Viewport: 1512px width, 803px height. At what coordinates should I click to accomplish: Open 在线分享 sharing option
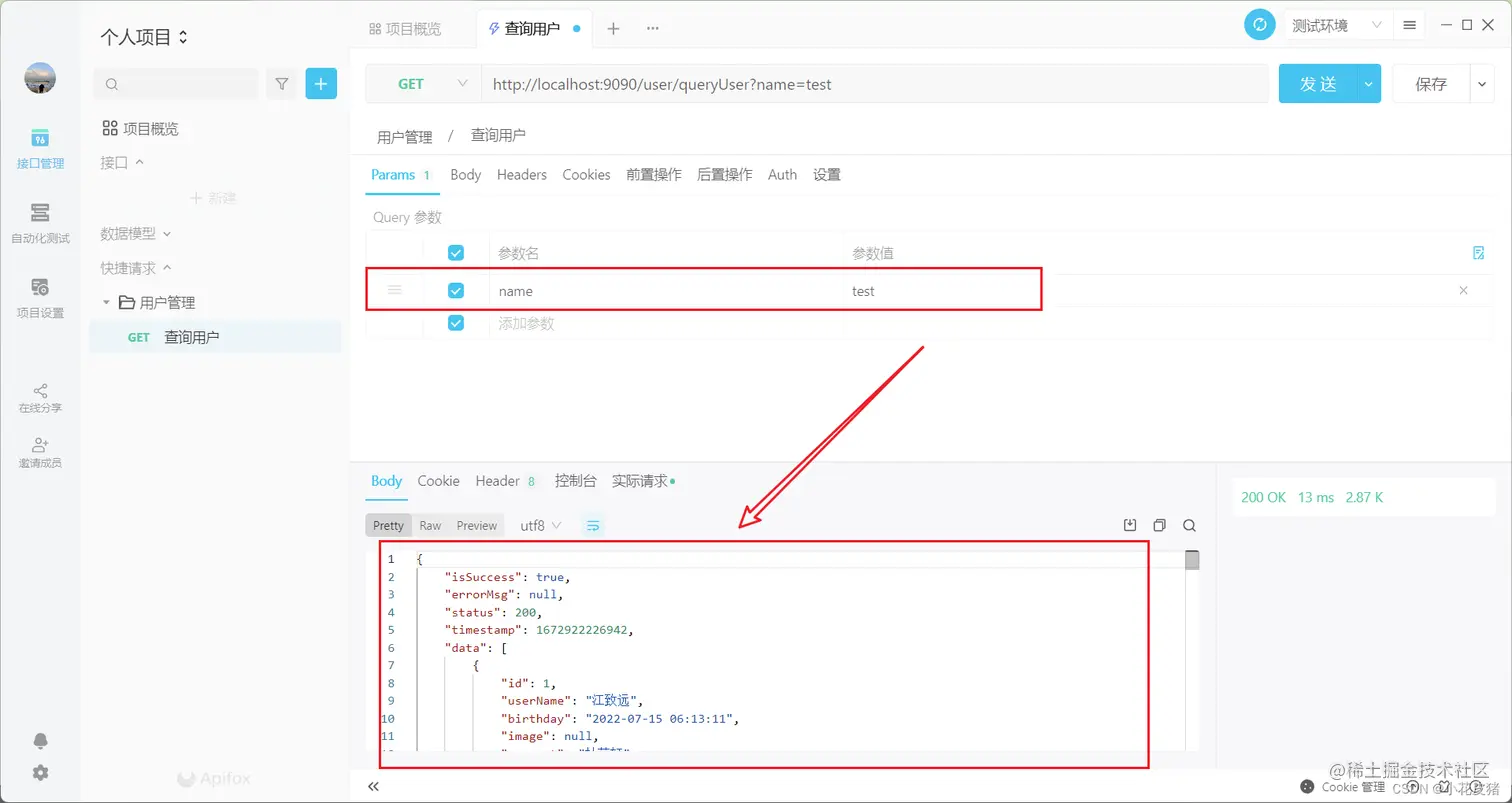(x=40, y=398)
